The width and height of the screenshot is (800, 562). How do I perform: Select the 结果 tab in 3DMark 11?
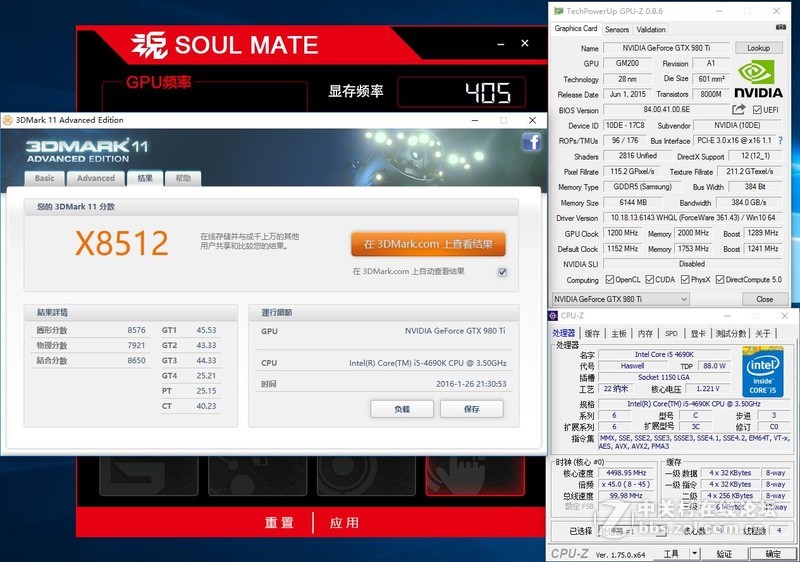click(145, 178)
